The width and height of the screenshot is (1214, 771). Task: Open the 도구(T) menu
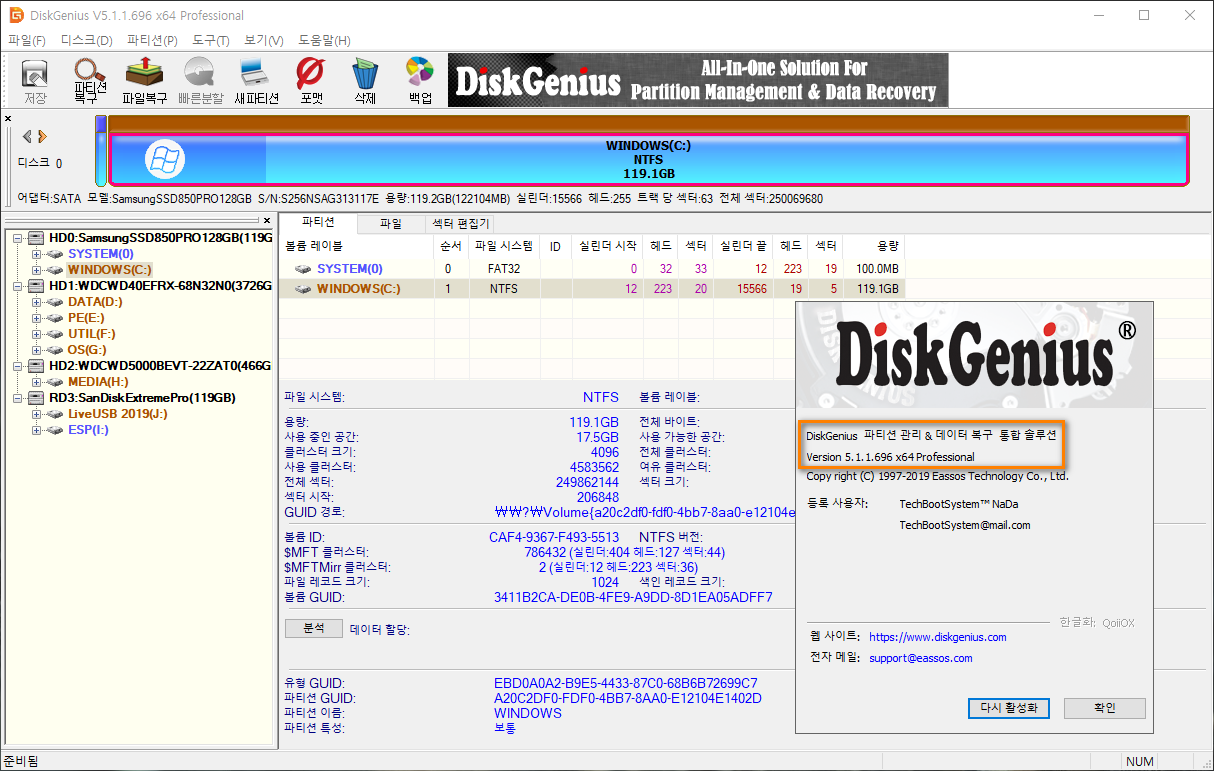[x=211, y=40]
